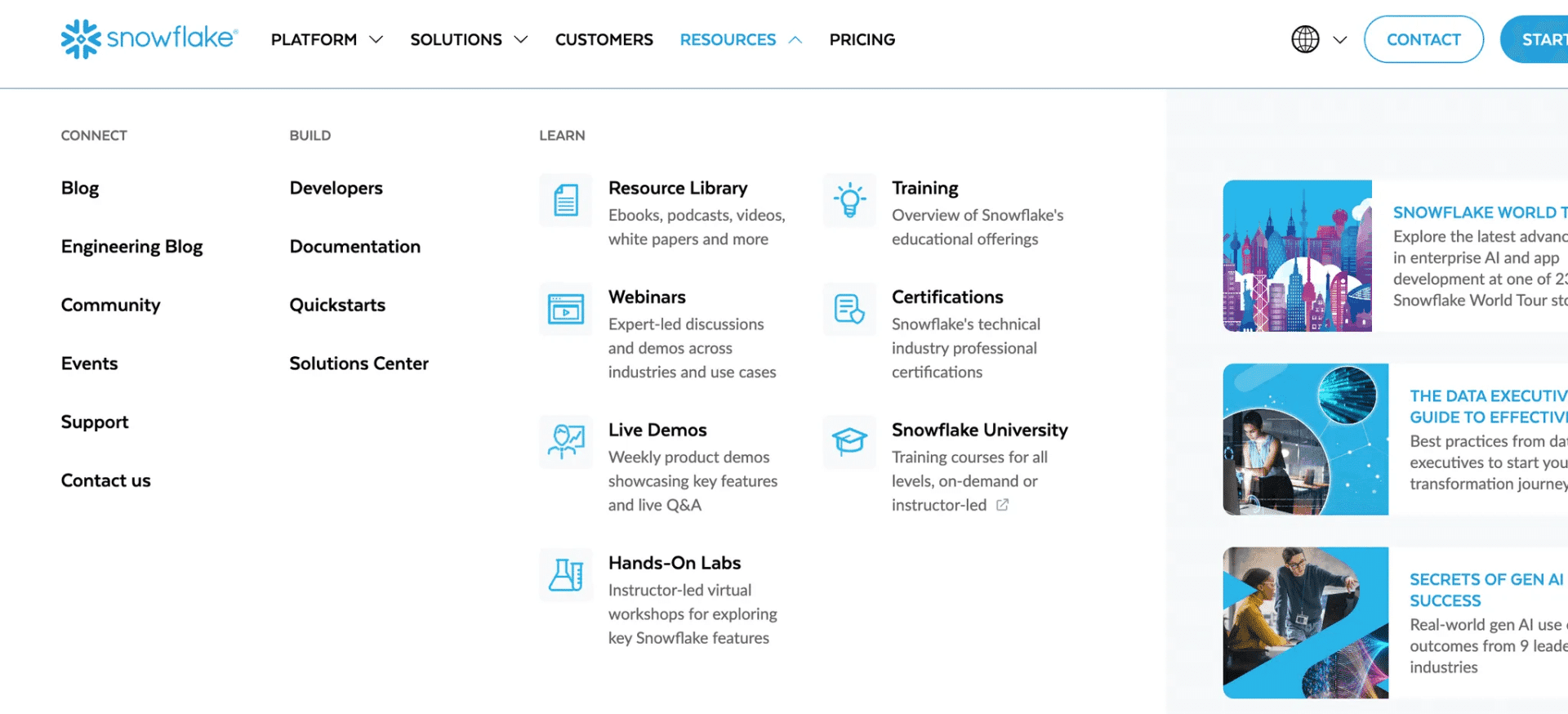Click the Resource Library document icon
The height and width of the screenshot is (714, 1568).
pyautogui.click(x=566, y=200)
